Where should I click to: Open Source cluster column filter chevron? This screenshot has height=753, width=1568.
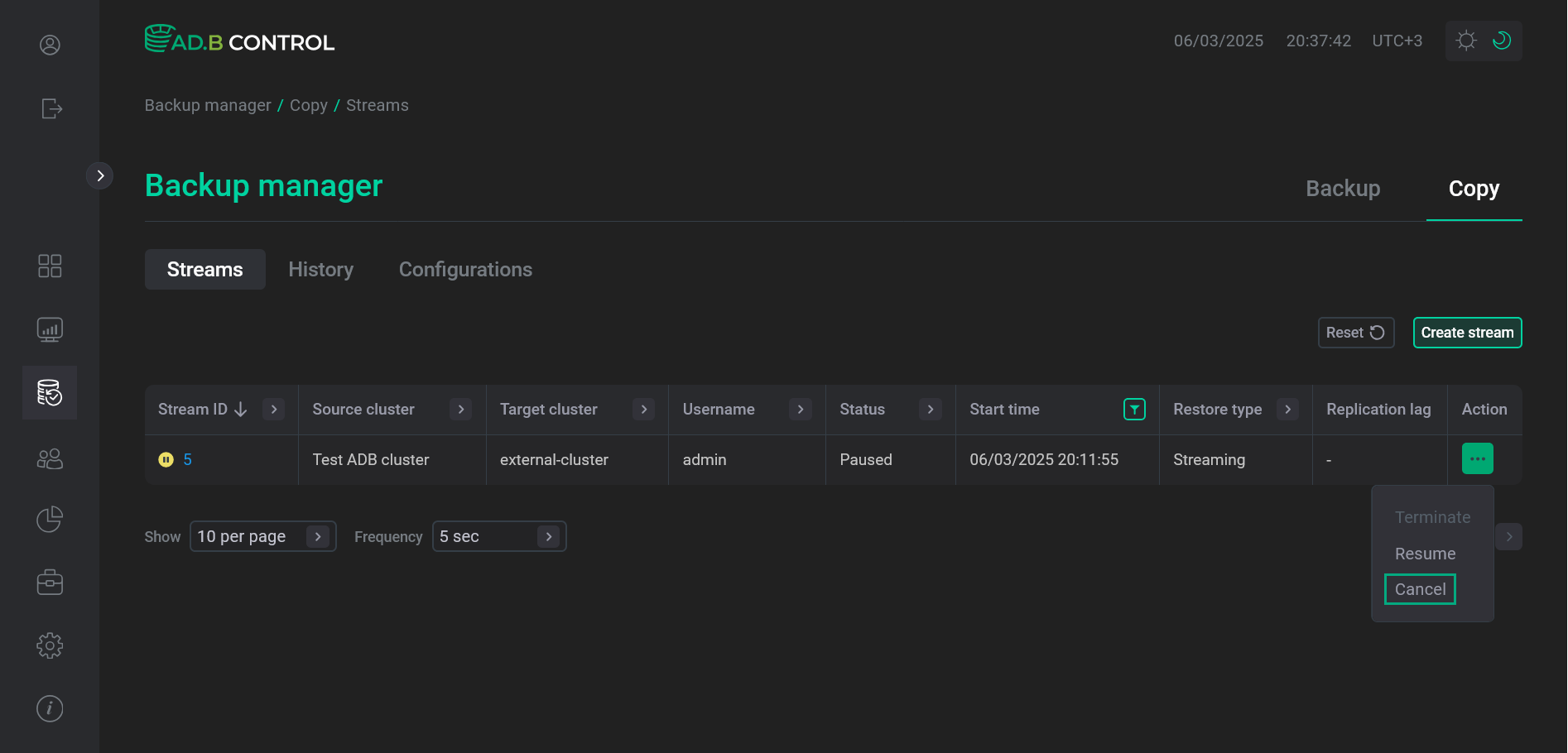(x=461, y=410)
